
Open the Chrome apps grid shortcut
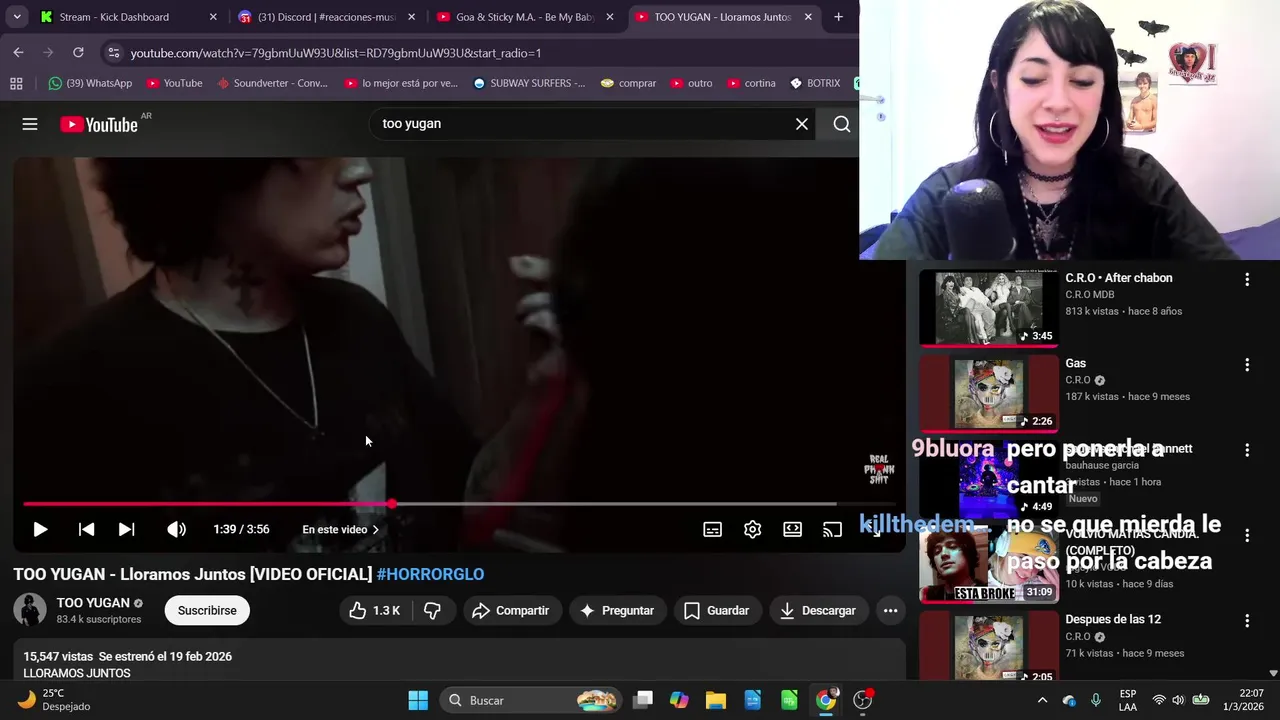[16, 83]
